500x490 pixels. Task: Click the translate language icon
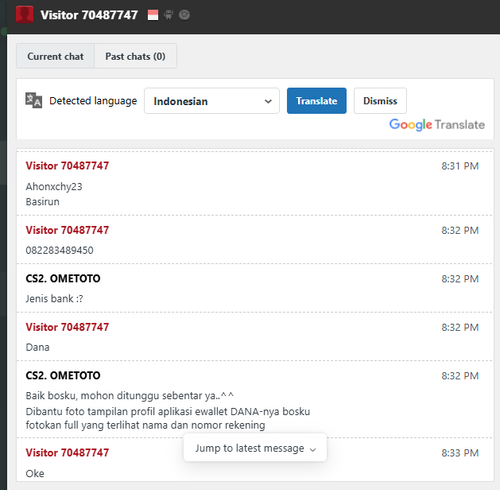[34, 100]
